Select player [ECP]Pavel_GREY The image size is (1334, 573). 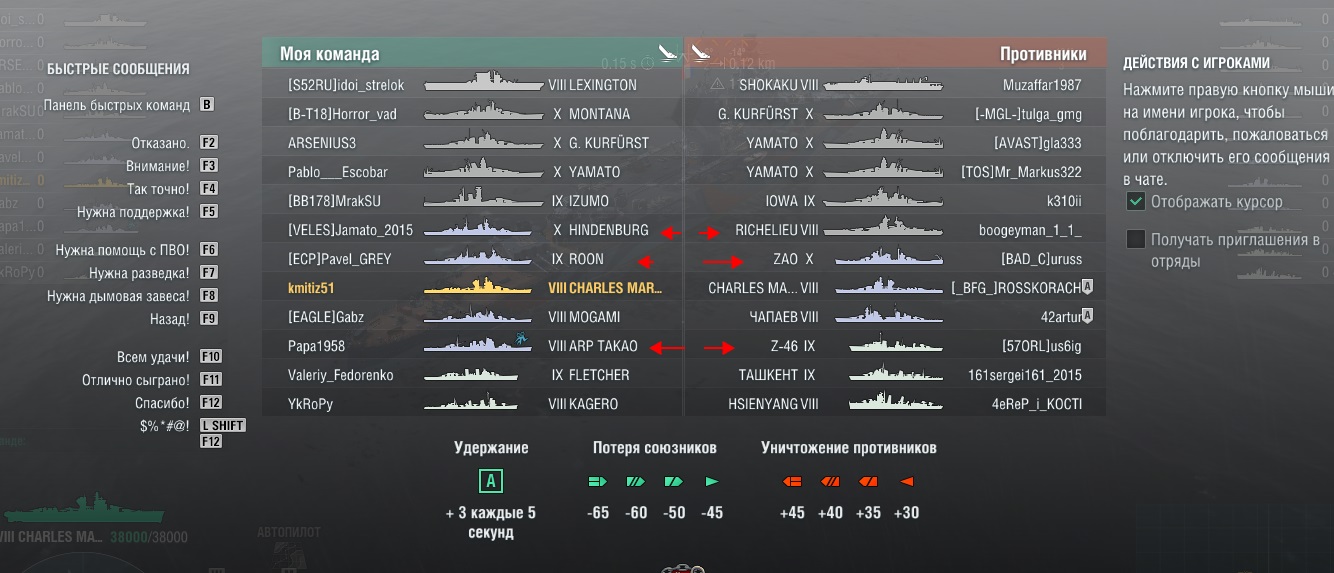339,259
